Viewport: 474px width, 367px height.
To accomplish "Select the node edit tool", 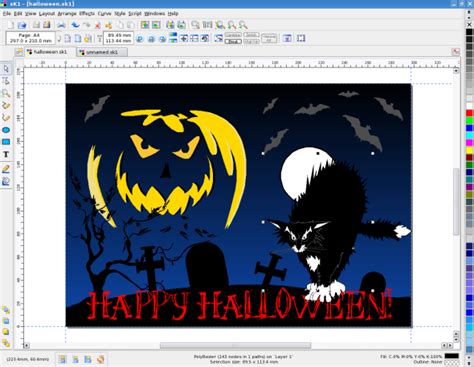I will [x=6, y=81].
